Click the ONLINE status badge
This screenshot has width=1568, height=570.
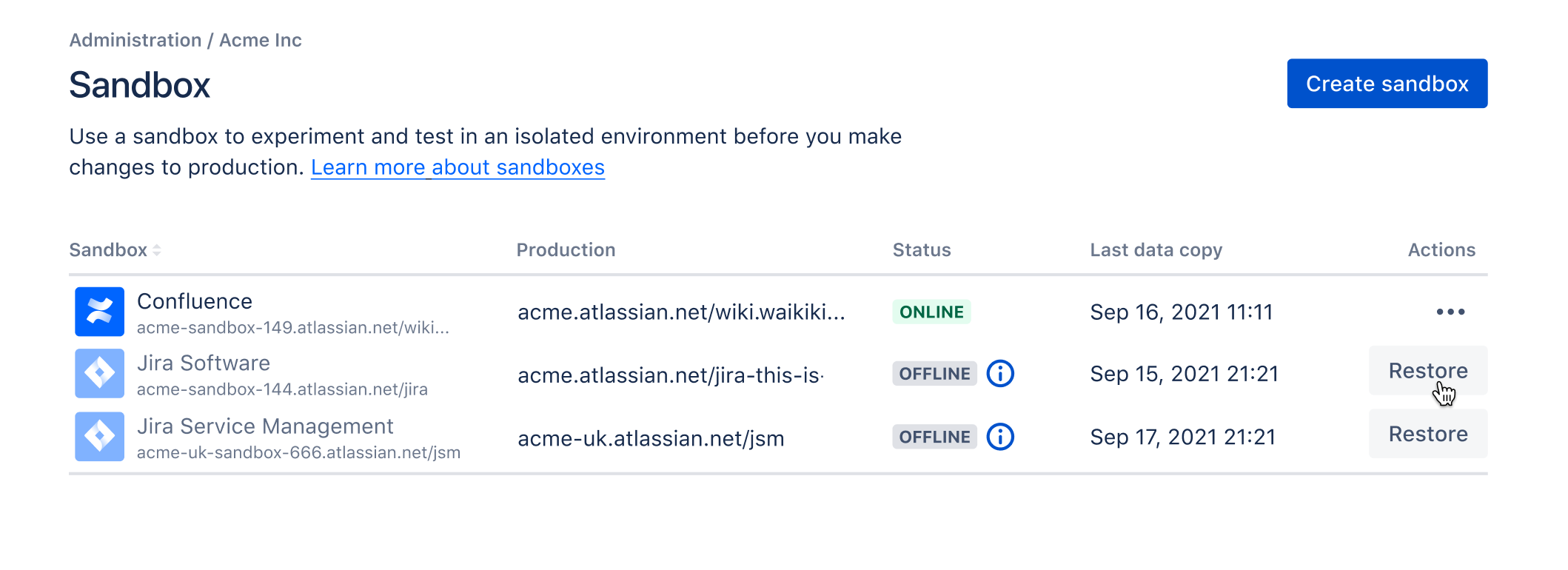tap(931, 312)
